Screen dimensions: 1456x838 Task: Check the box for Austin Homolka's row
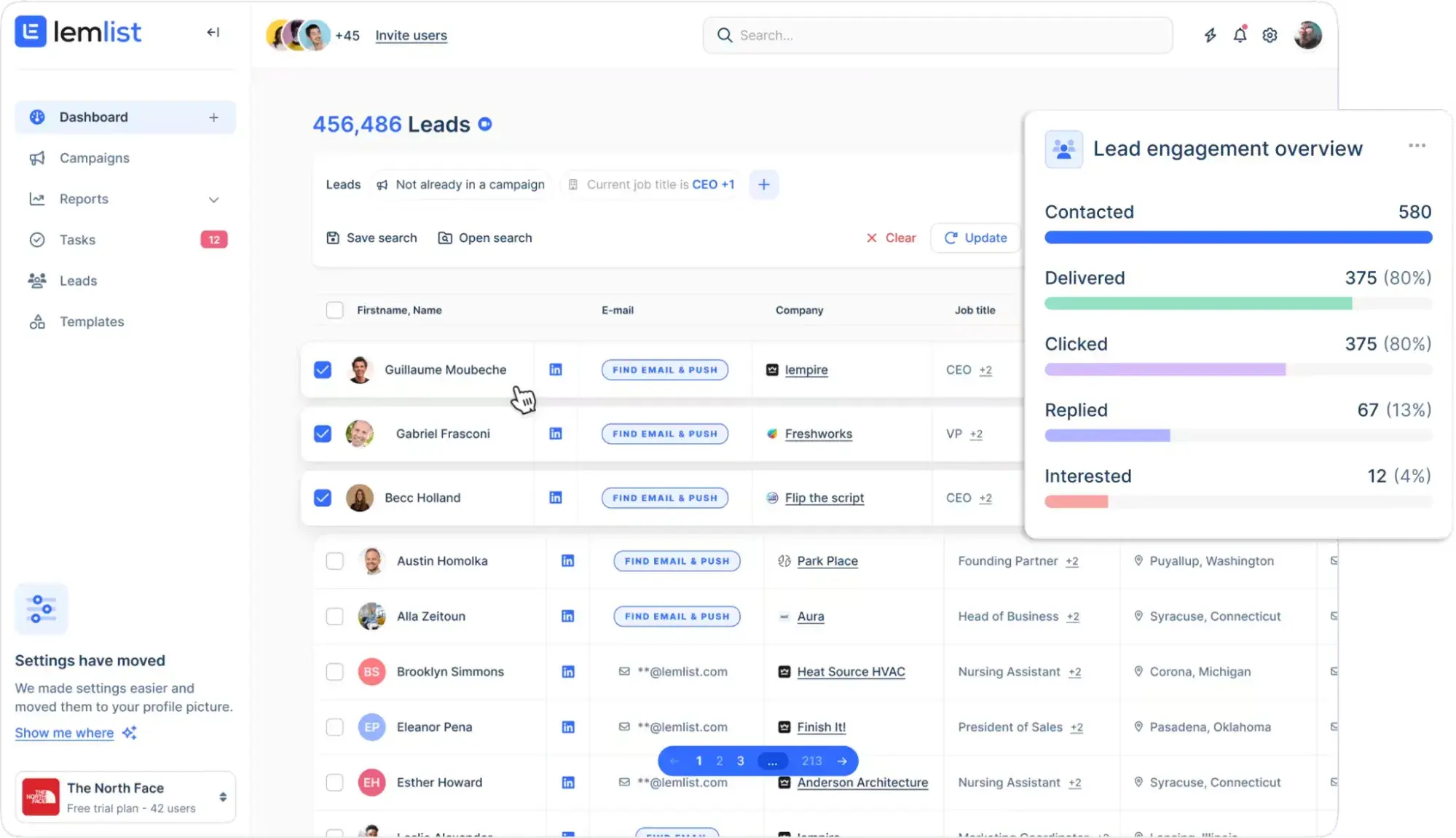[334, 561]
